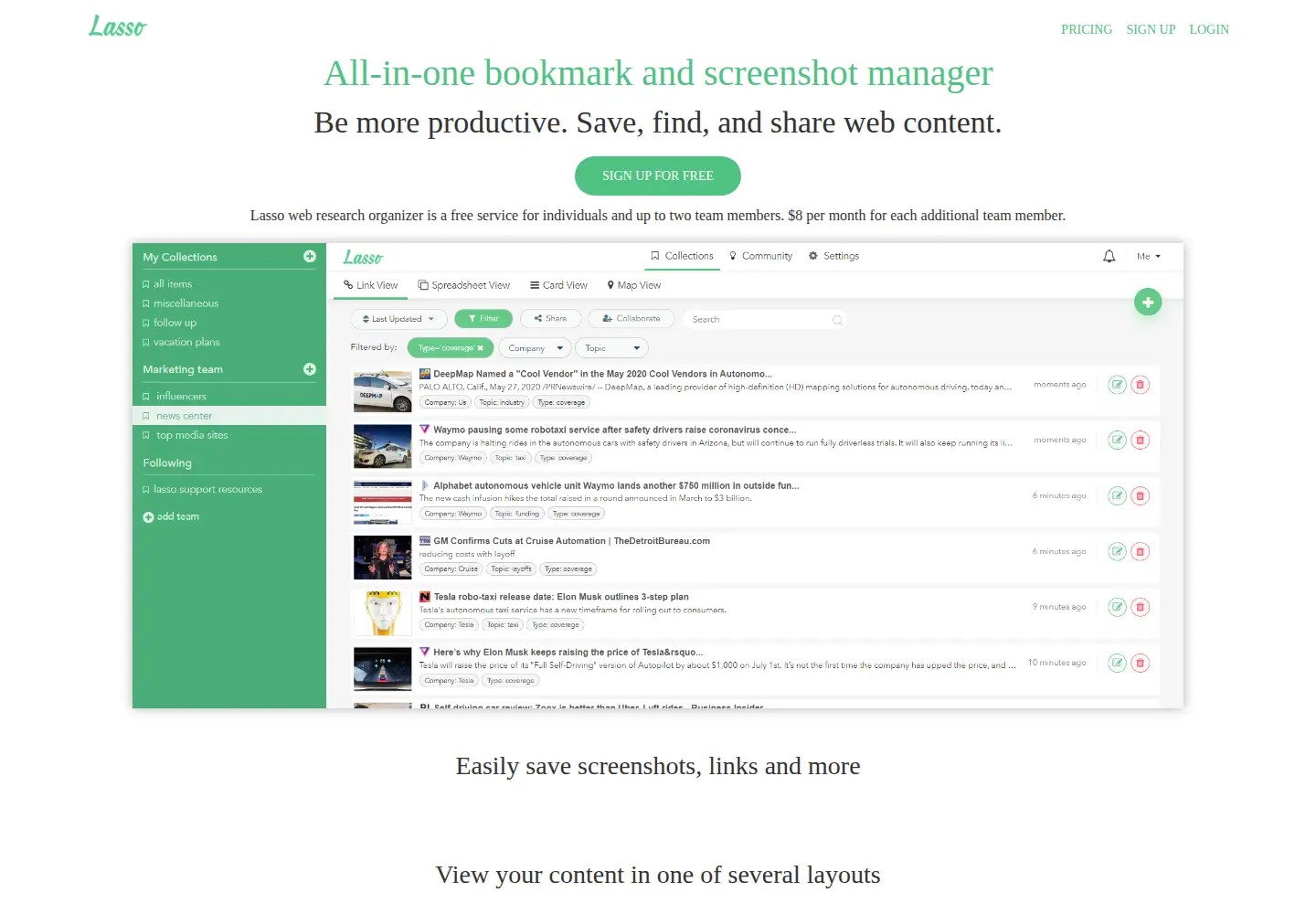Select the news center collection
This screenshot has width=1316, height=914.
(229, 416)
